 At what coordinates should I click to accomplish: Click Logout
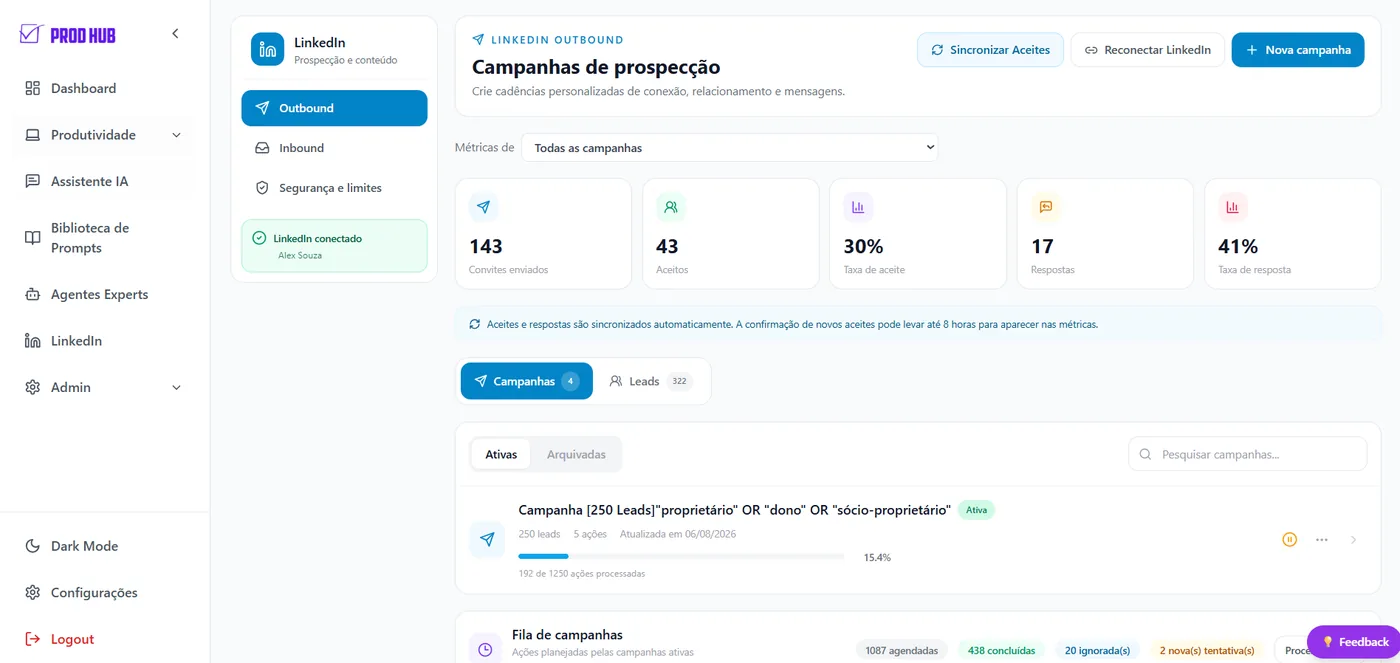tap(72, 639)
